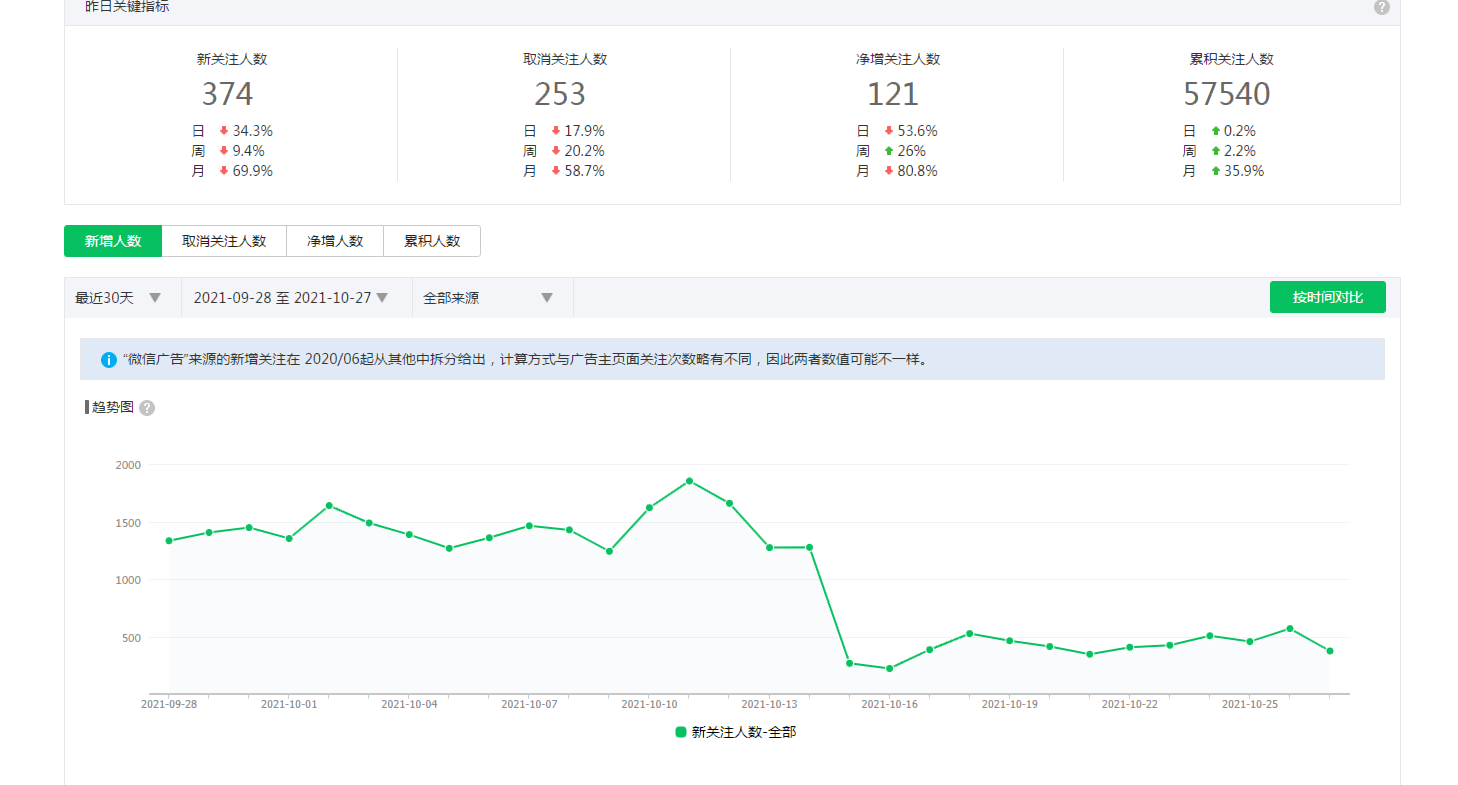The width and height of the screenshot is (1458, 785).
Task: Switch to the 净增人数 tab
Action: pos(335,241)
